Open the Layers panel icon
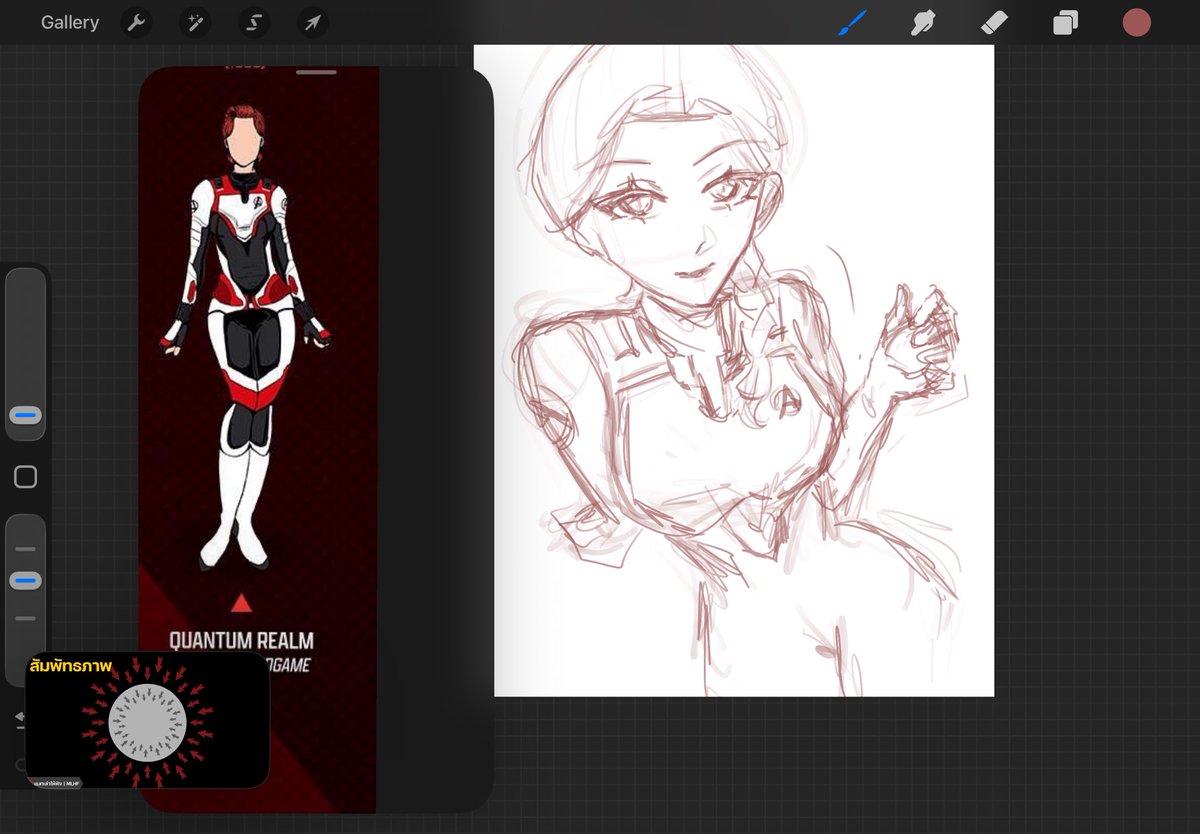The height and width of the screenshot is (834, 1200). pyautogui.click(x=1066, y=22)
